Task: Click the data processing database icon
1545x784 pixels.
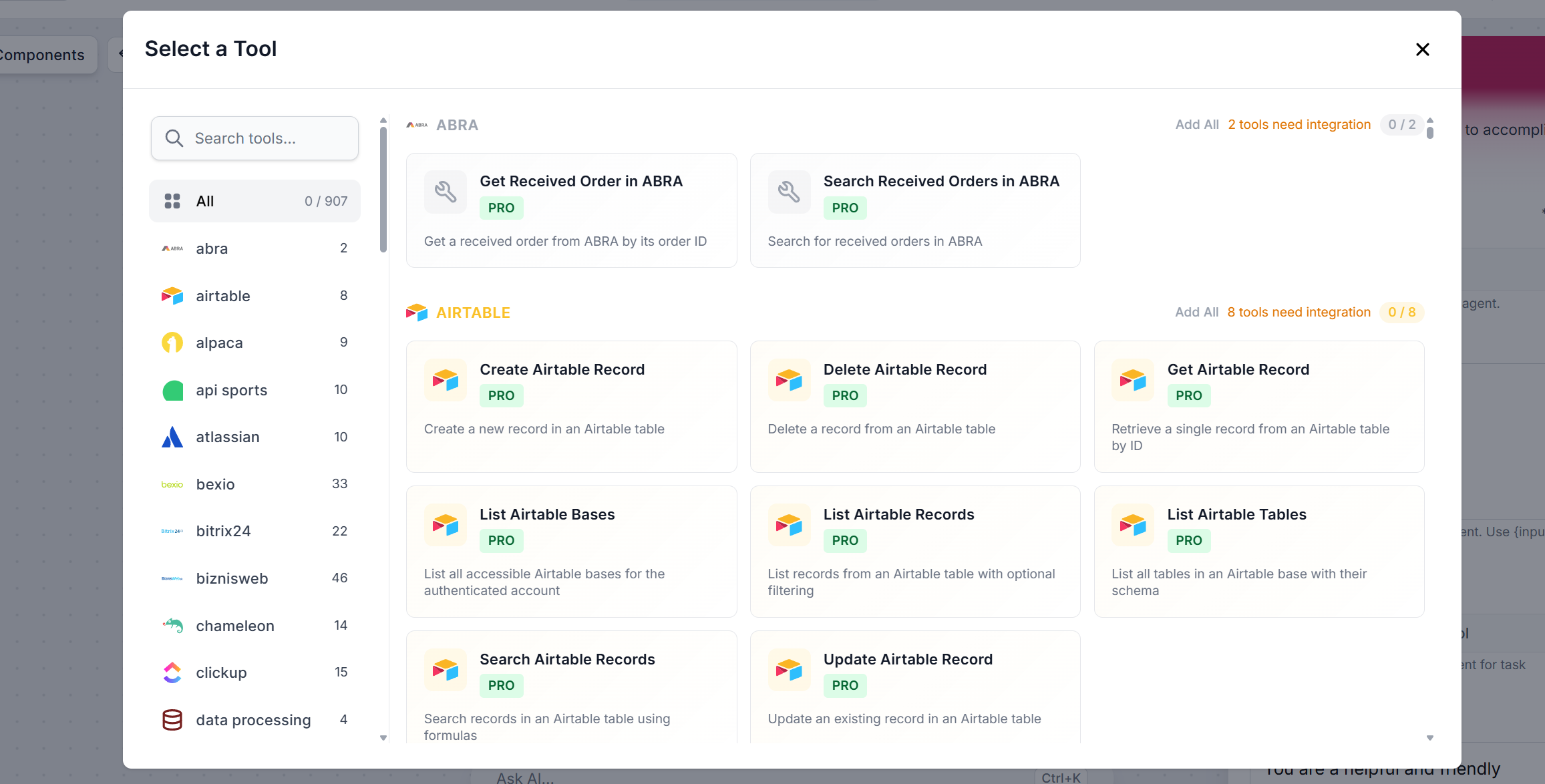Action: point(172,720)
